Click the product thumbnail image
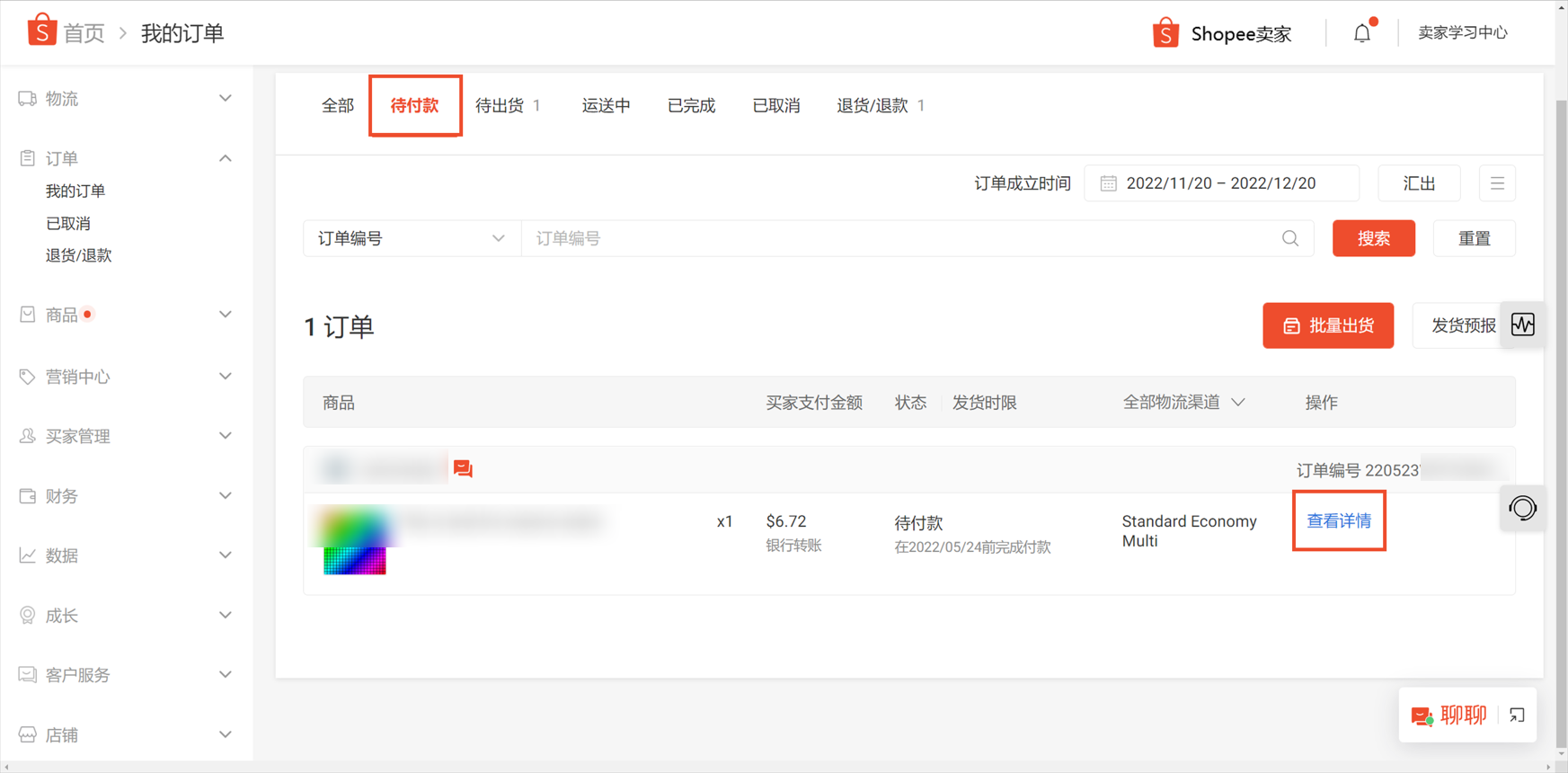 point(354,540)
